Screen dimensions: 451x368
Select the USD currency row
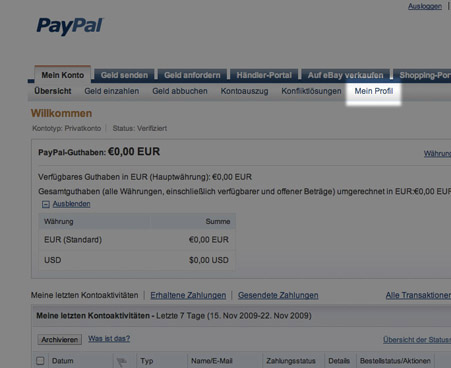(137, 260)
